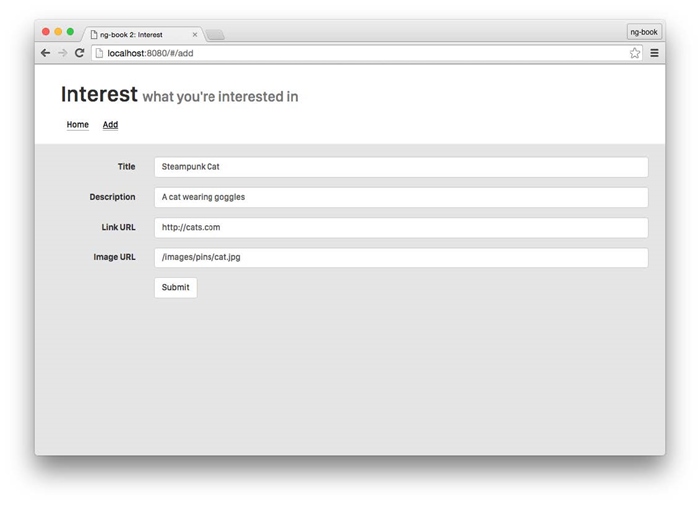Reload the page with refresh icon
700x505 pixels.
[x=80, y=53]
